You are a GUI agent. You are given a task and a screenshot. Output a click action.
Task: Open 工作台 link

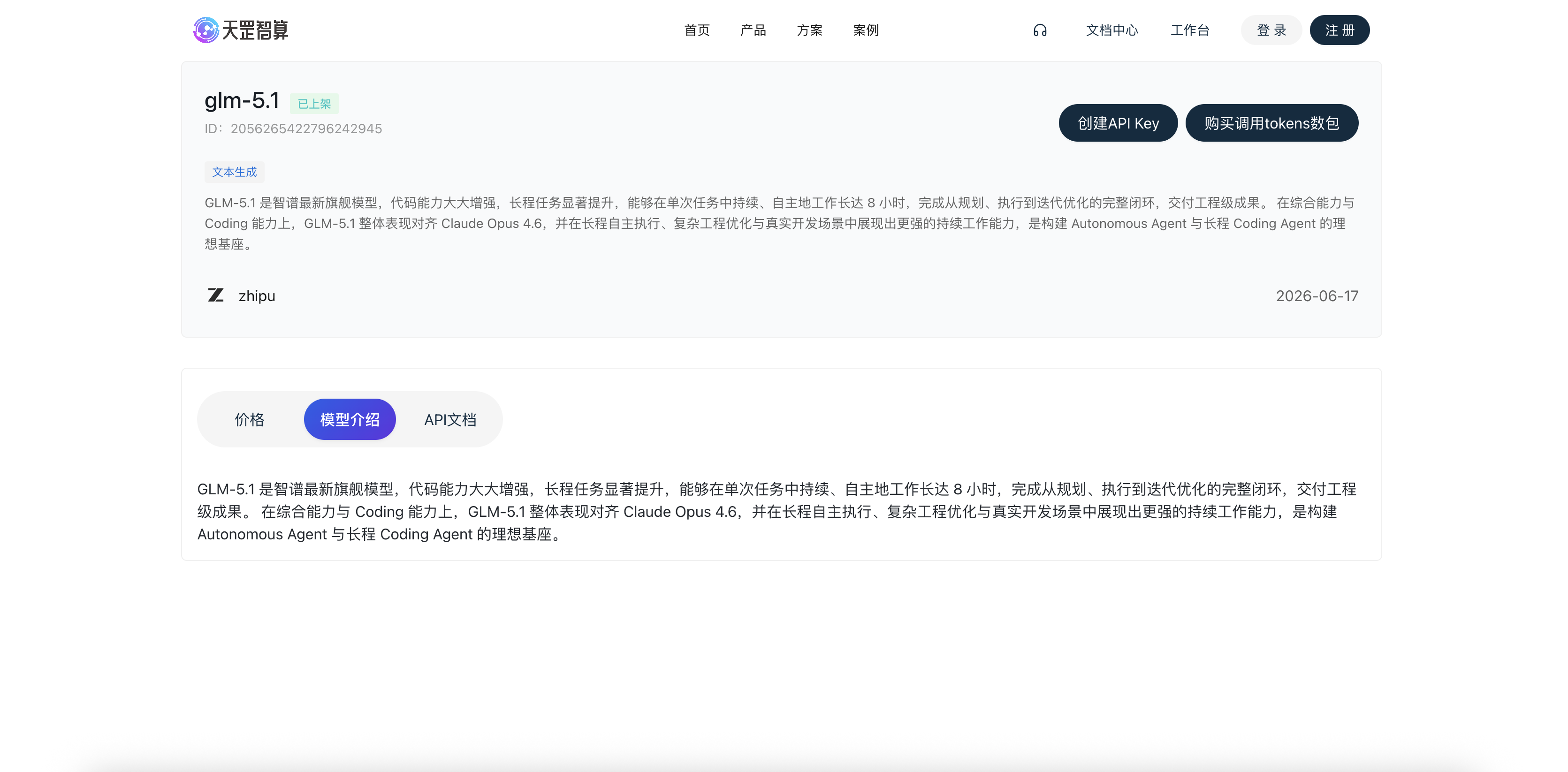[x=1190, y=30]
